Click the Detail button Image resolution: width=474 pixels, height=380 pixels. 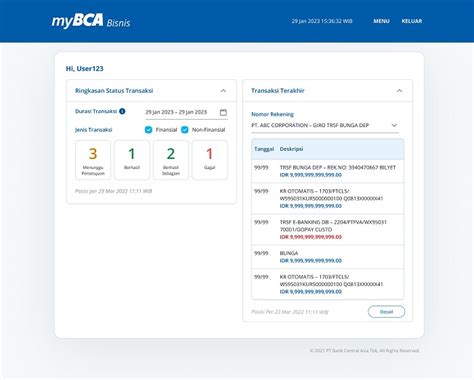tap(386, 312)
